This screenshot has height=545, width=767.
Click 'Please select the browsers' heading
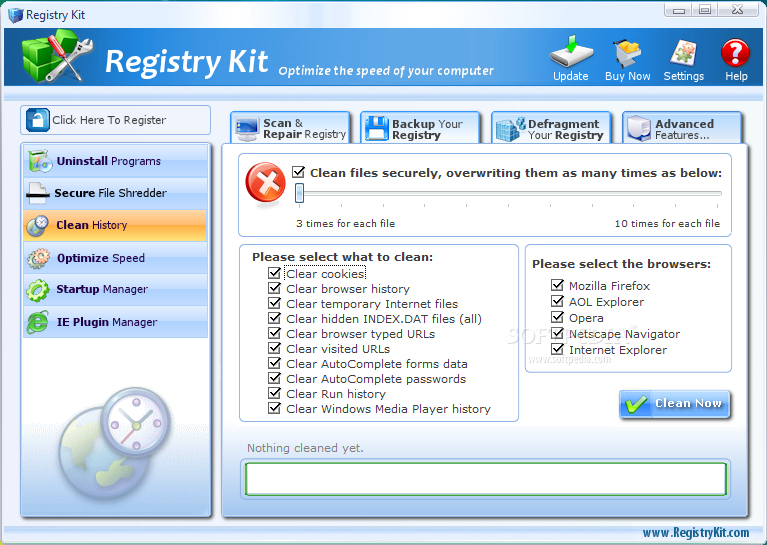621,264
